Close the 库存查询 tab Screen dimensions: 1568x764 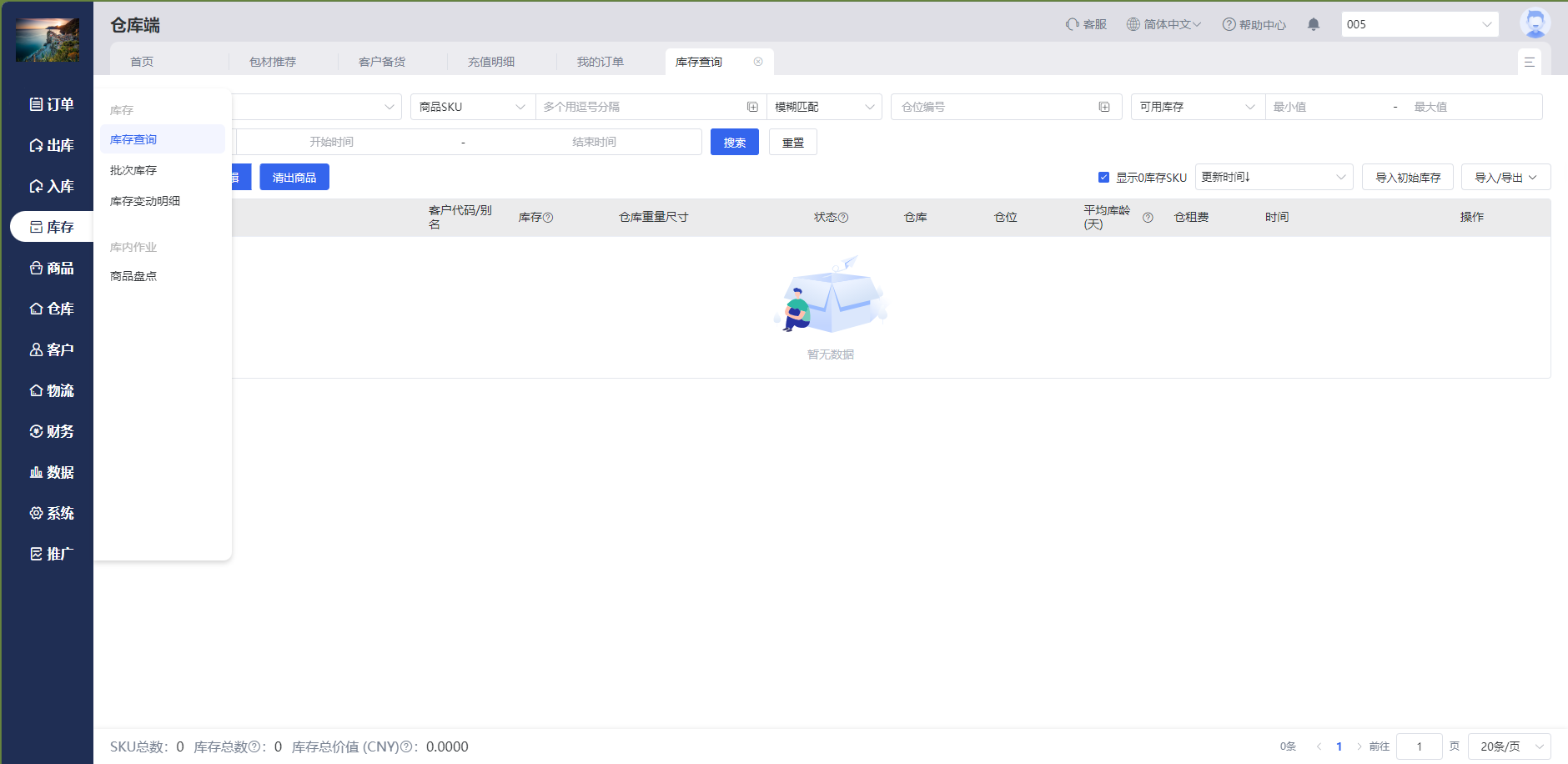[x=758, y=62]
